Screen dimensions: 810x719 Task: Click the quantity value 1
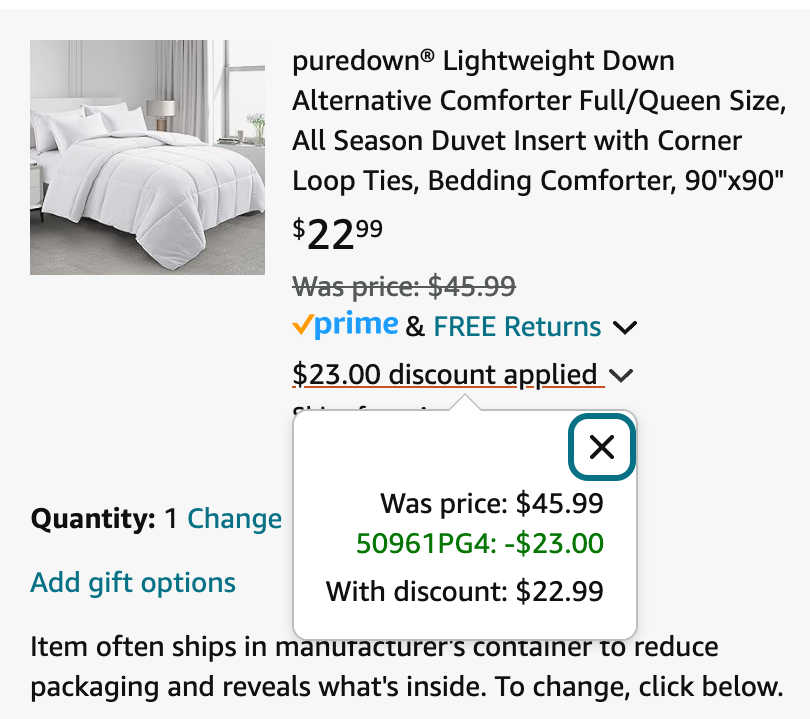click(171, 519)
